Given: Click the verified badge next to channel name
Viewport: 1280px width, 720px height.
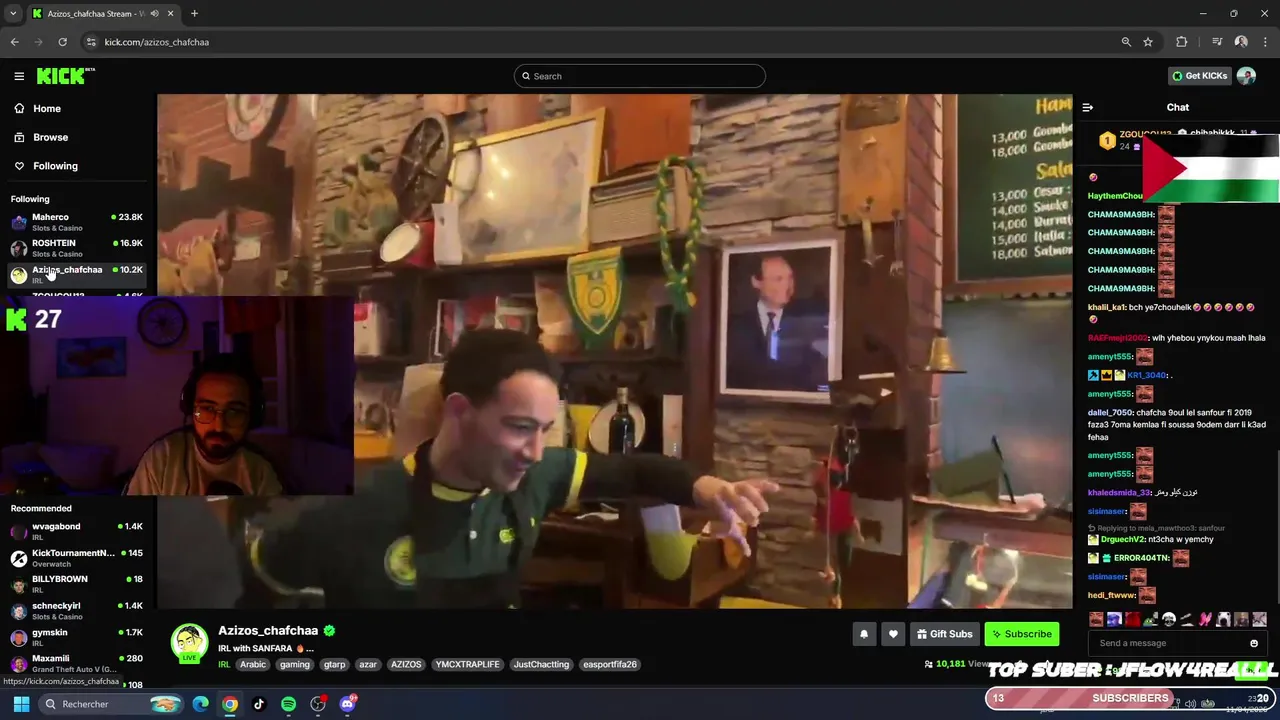Looking at the screenshot, I should [329, 631].
